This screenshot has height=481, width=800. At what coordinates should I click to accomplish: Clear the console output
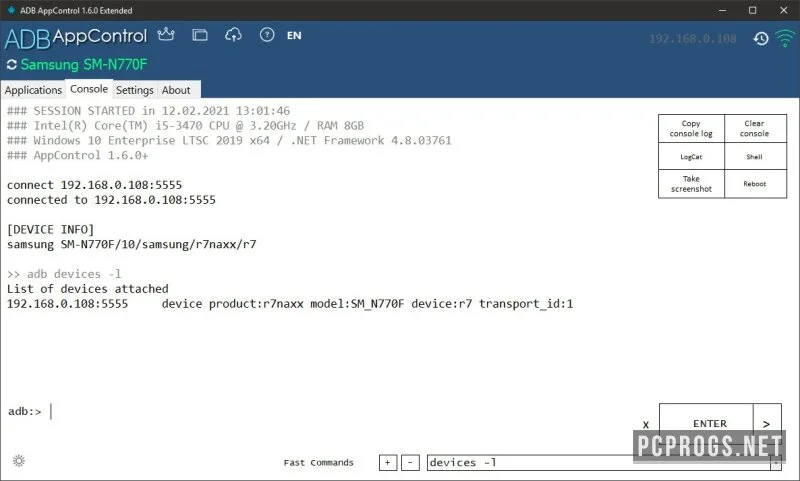(x=755, y=129)
